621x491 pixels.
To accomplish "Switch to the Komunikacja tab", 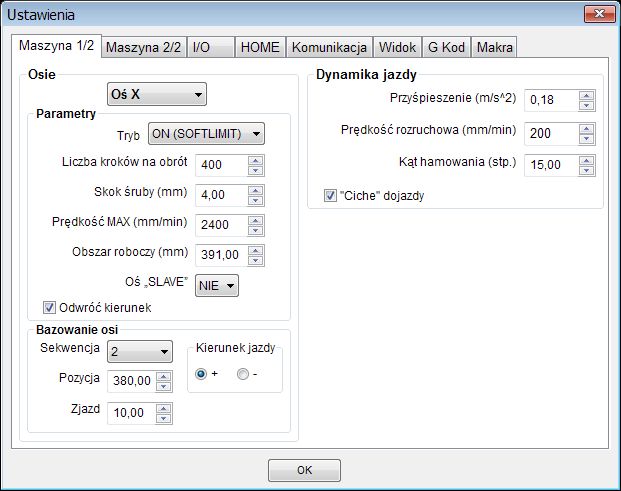I will [x=329, y=48].
